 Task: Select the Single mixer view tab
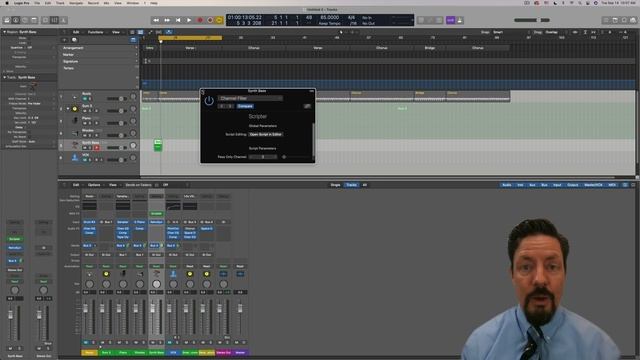336,185
